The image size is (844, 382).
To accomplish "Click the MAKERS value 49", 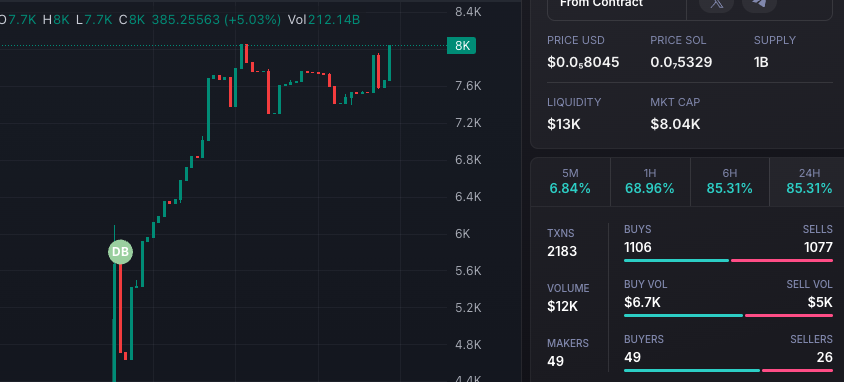I will 555,361.
